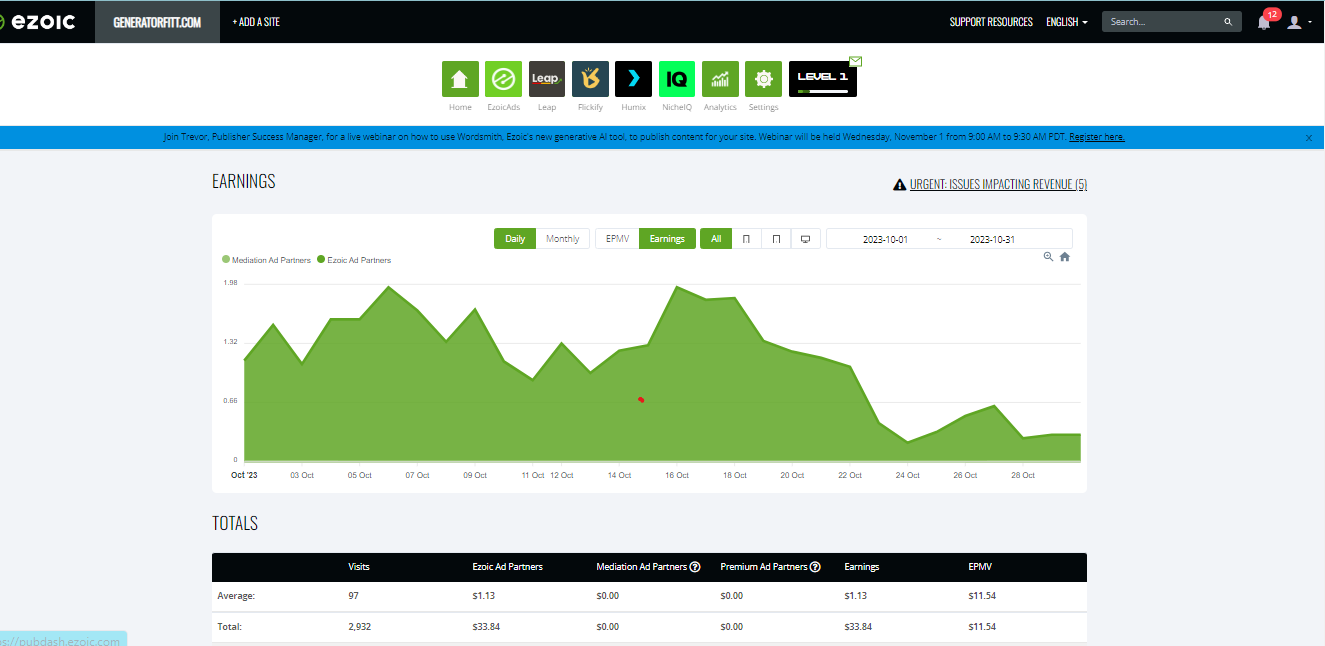
Task: Open the user account dropdown
Action: 1299,22
